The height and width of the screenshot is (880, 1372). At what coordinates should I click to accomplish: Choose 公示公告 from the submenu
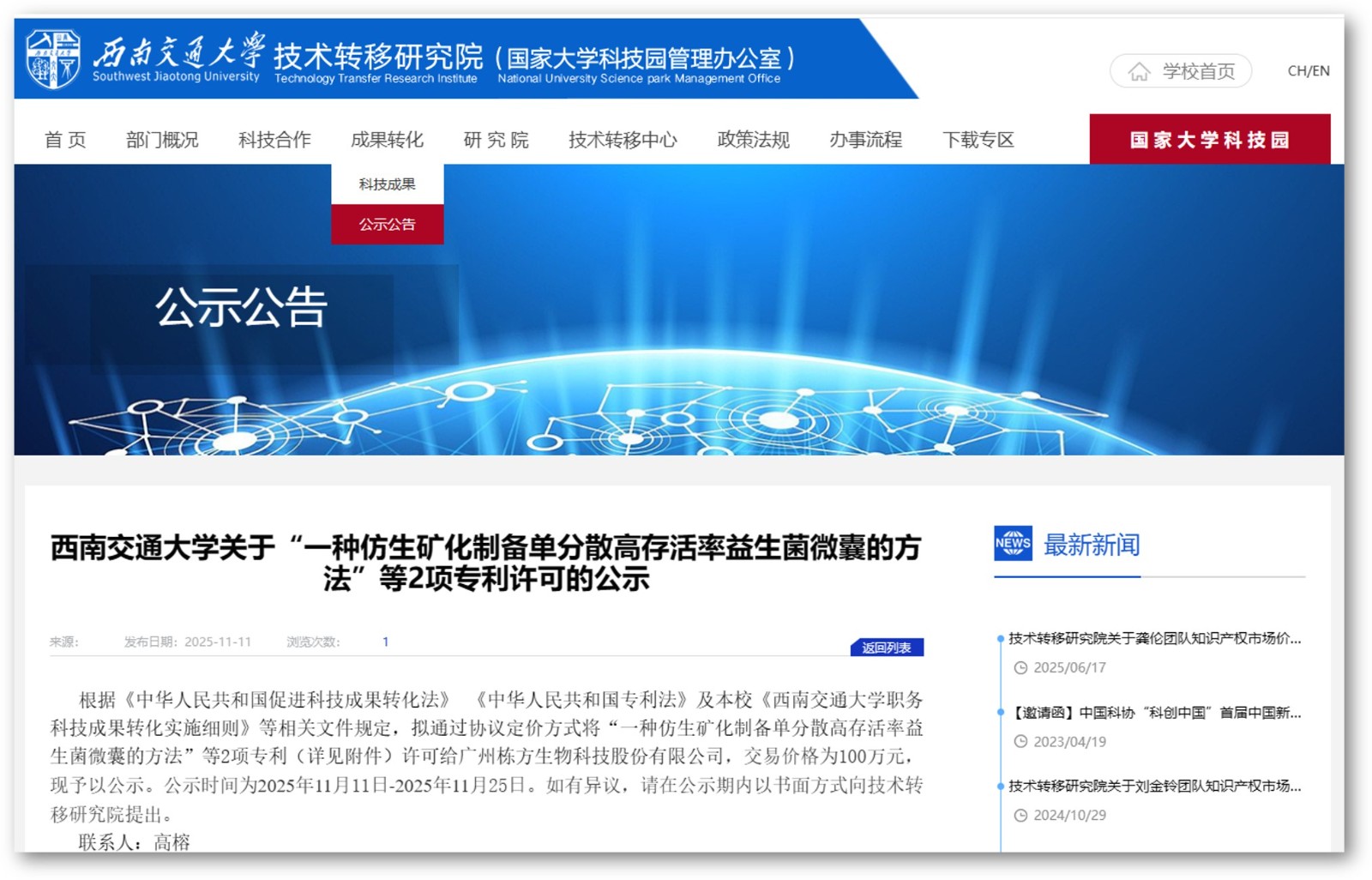click(x=387, y=225)
